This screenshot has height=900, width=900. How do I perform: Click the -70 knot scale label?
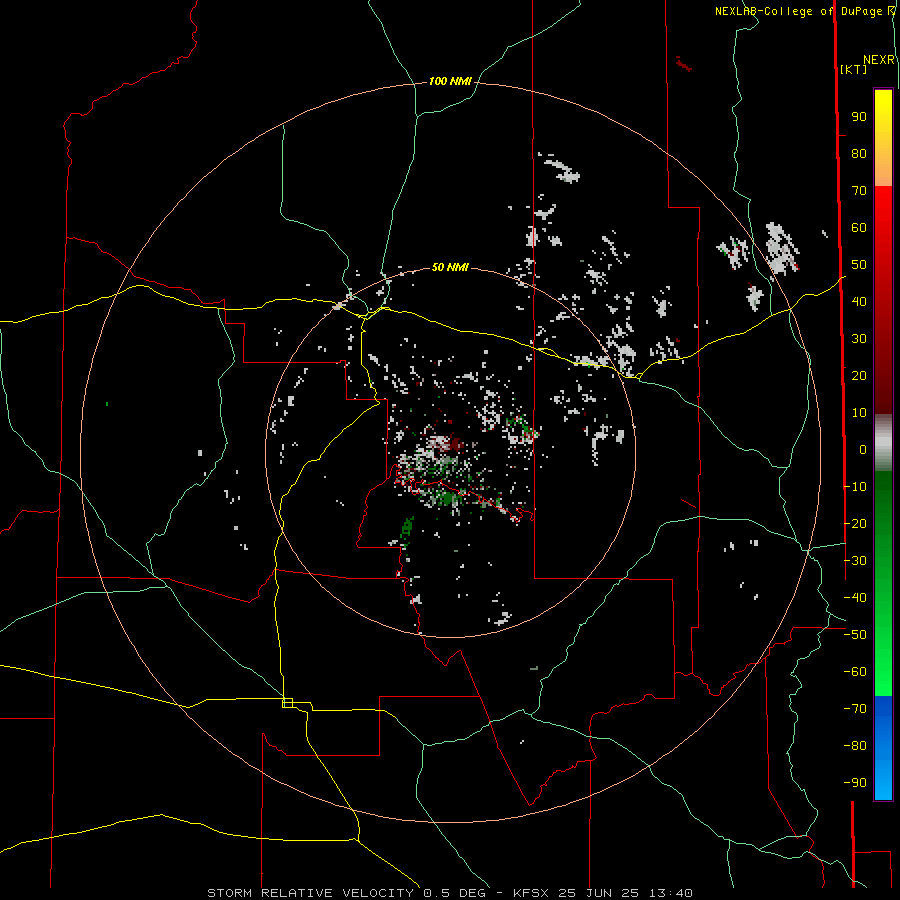pyautogui.click(x=855, y=709)
